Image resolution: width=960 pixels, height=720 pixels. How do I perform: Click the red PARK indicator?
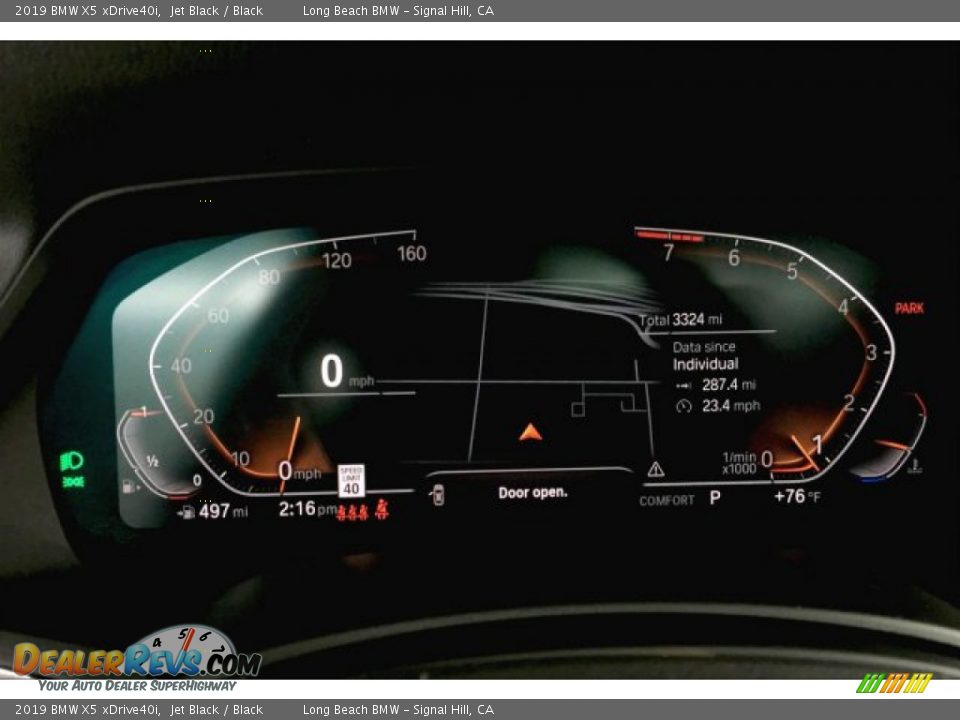click(909, 308)
